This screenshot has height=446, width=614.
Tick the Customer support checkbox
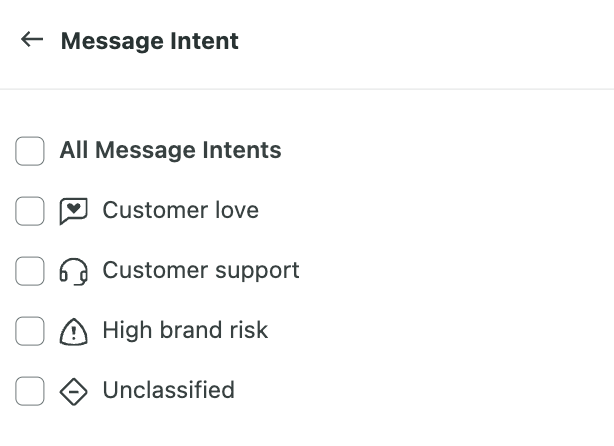pos(30,271)
